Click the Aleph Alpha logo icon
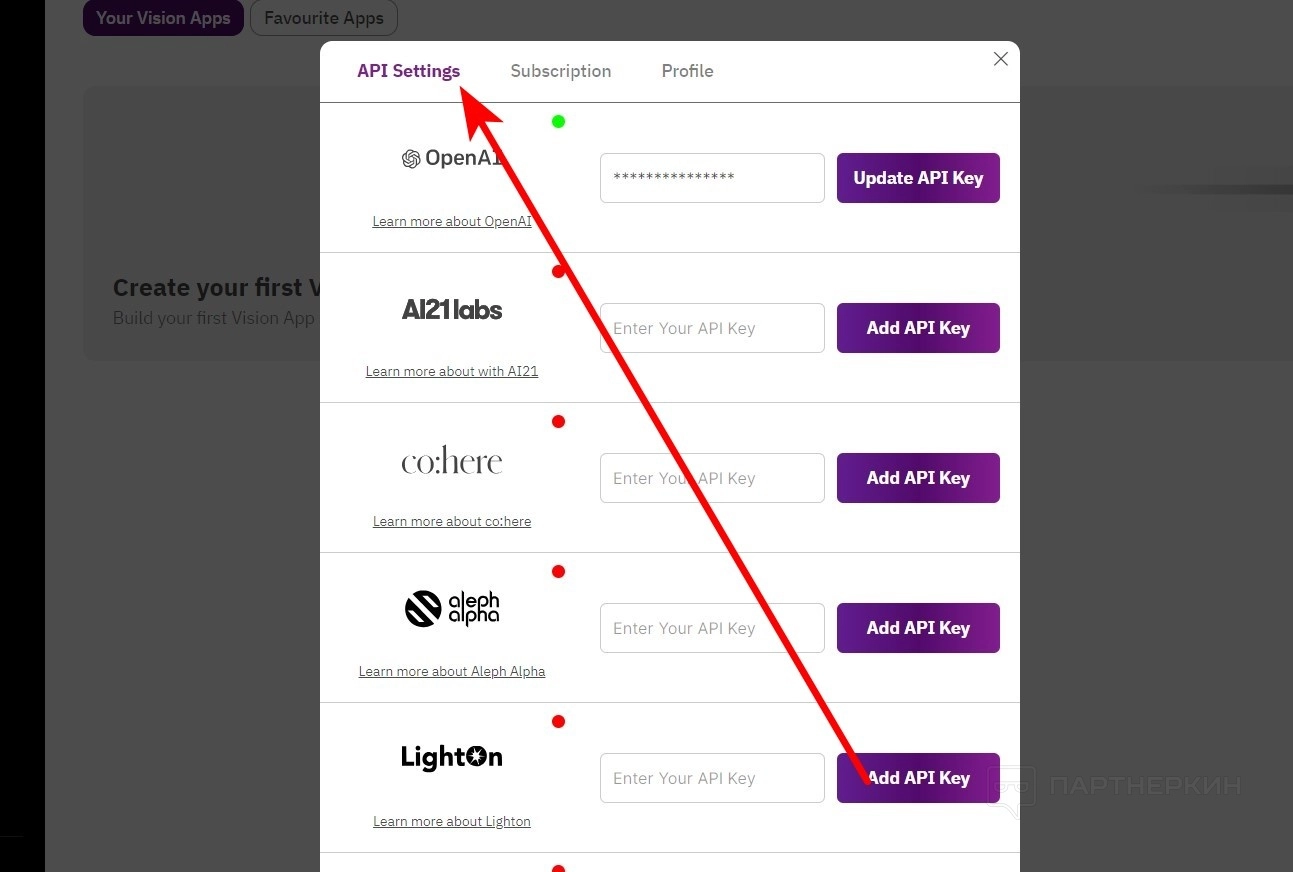The height and width of the screenshot is (872, 1293). click(x=423, y=609)
